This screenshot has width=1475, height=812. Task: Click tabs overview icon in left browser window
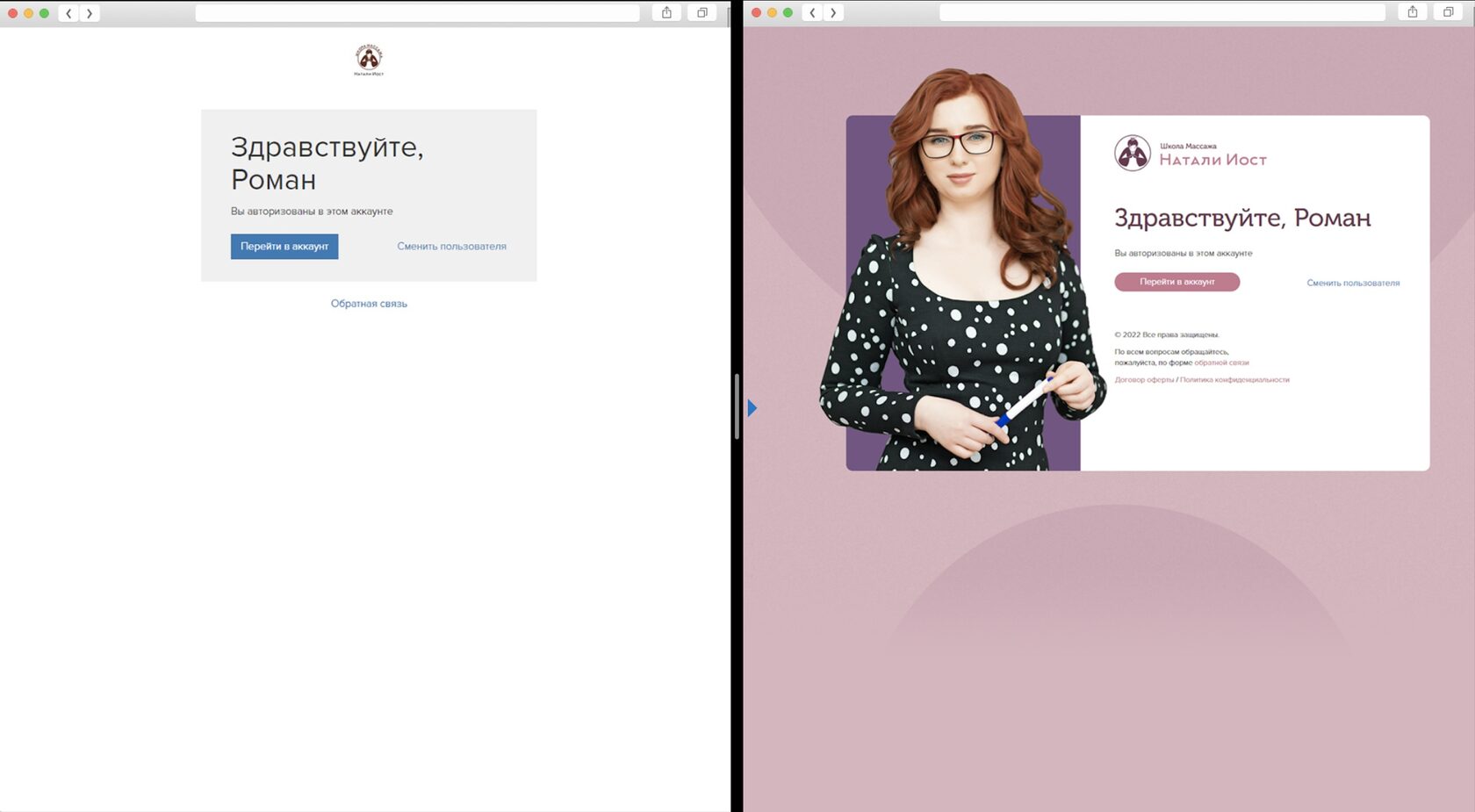point(702,12)
